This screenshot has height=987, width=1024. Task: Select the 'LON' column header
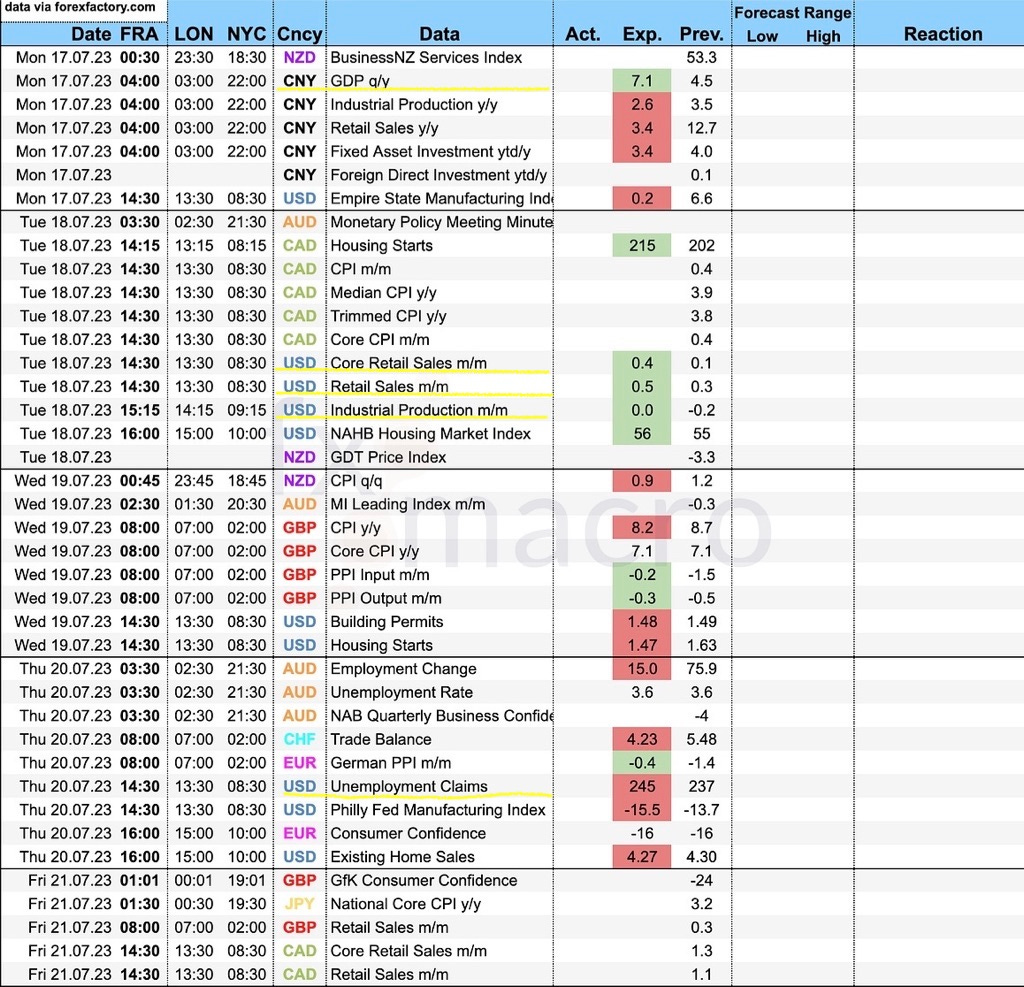click(193, 34)
